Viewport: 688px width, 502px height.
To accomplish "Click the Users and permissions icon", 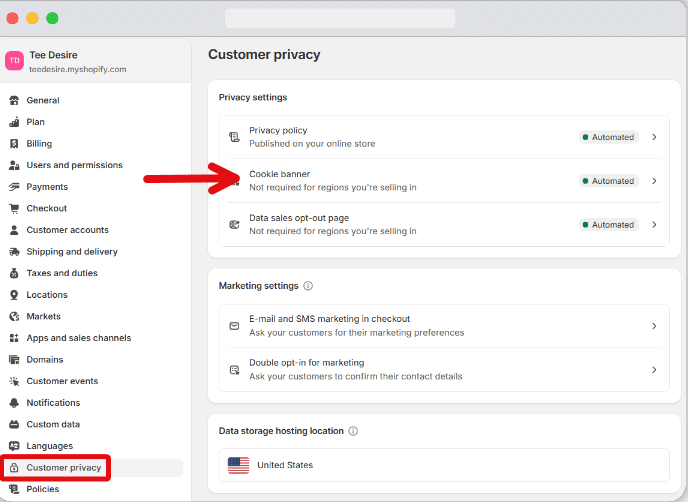I will click(14, 165).
